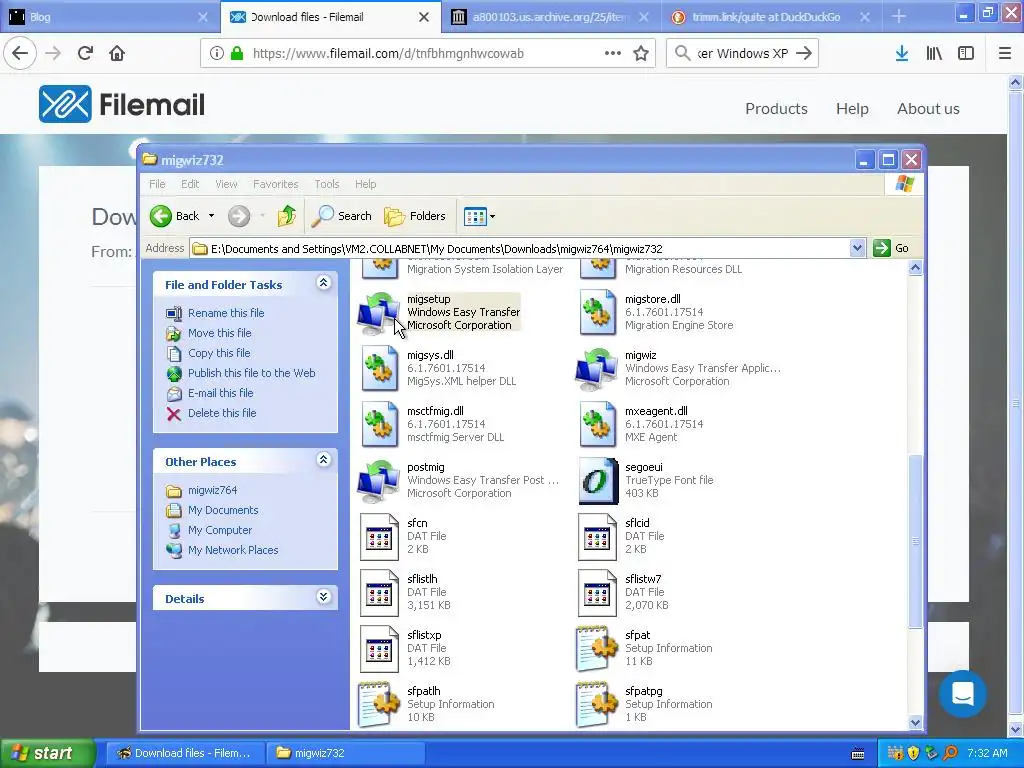
Task: Open the Favorites menu in Explorer
Action: pos(276,184)
